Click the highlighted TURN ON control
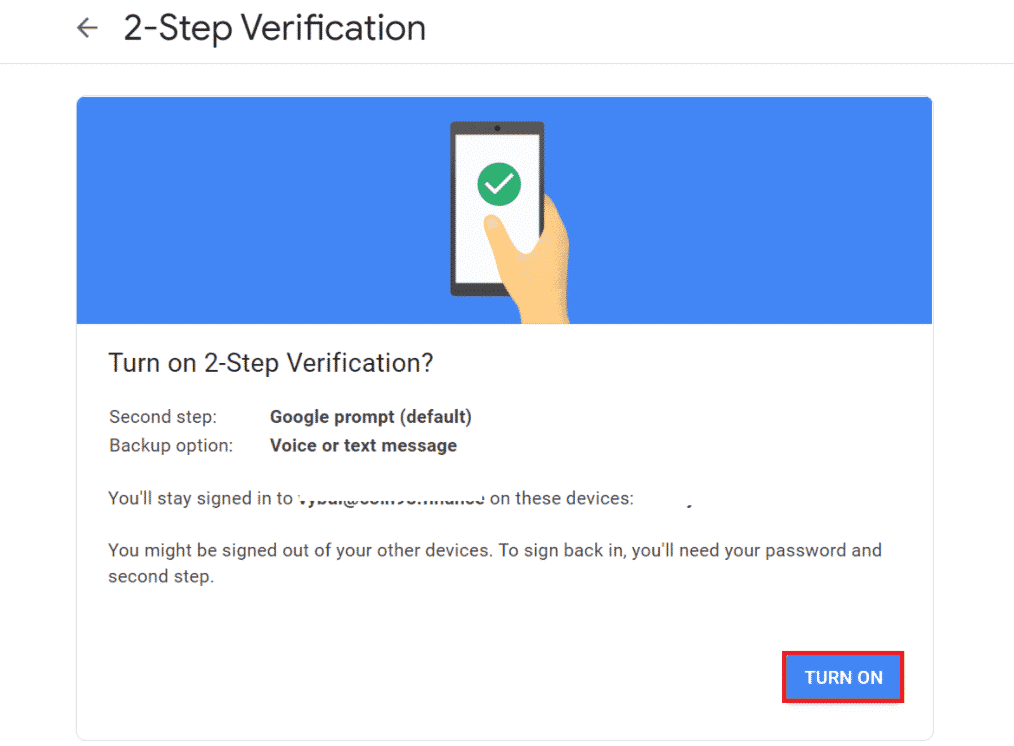This screenshot has width=1014, height=746. [842, 677]
